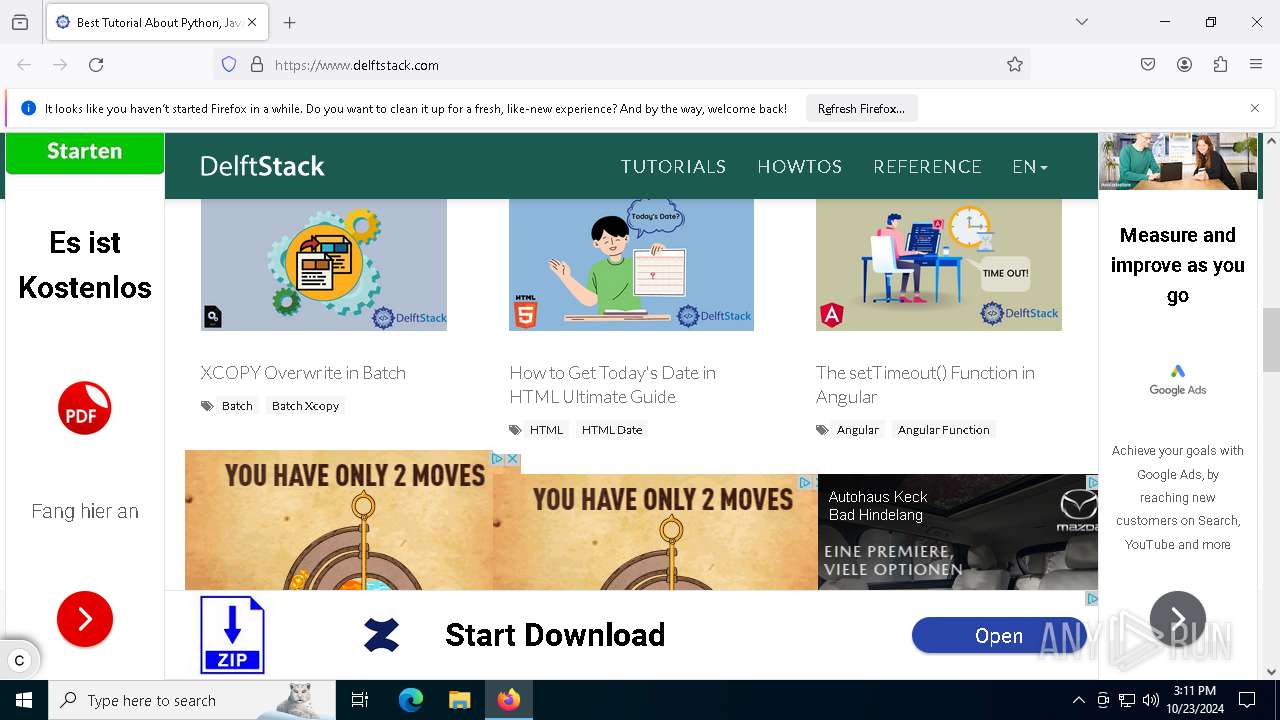Click the circular C badge at page bottom-left
The image size is (1280, 720).
pyautogui.click(x=19, y=660)
